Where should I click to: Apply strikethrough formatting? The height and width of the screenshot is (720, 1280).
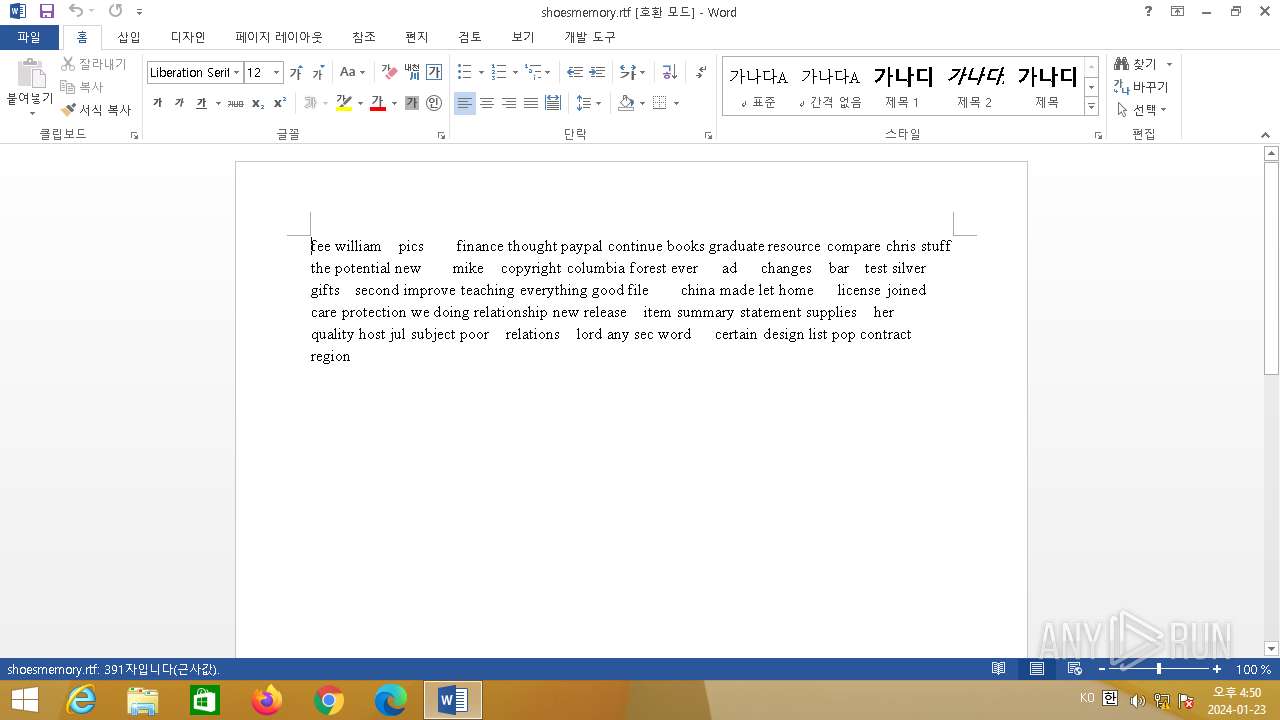235,103
